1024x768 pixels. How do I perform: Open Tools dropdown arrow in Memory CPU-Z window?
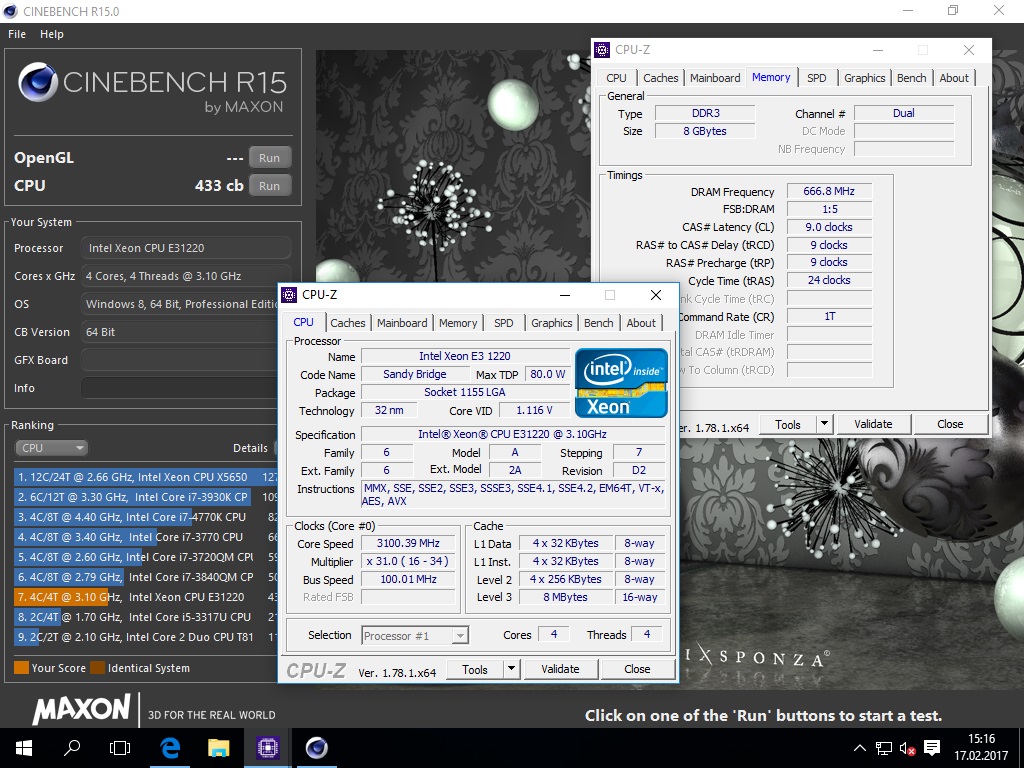point(824,424)
